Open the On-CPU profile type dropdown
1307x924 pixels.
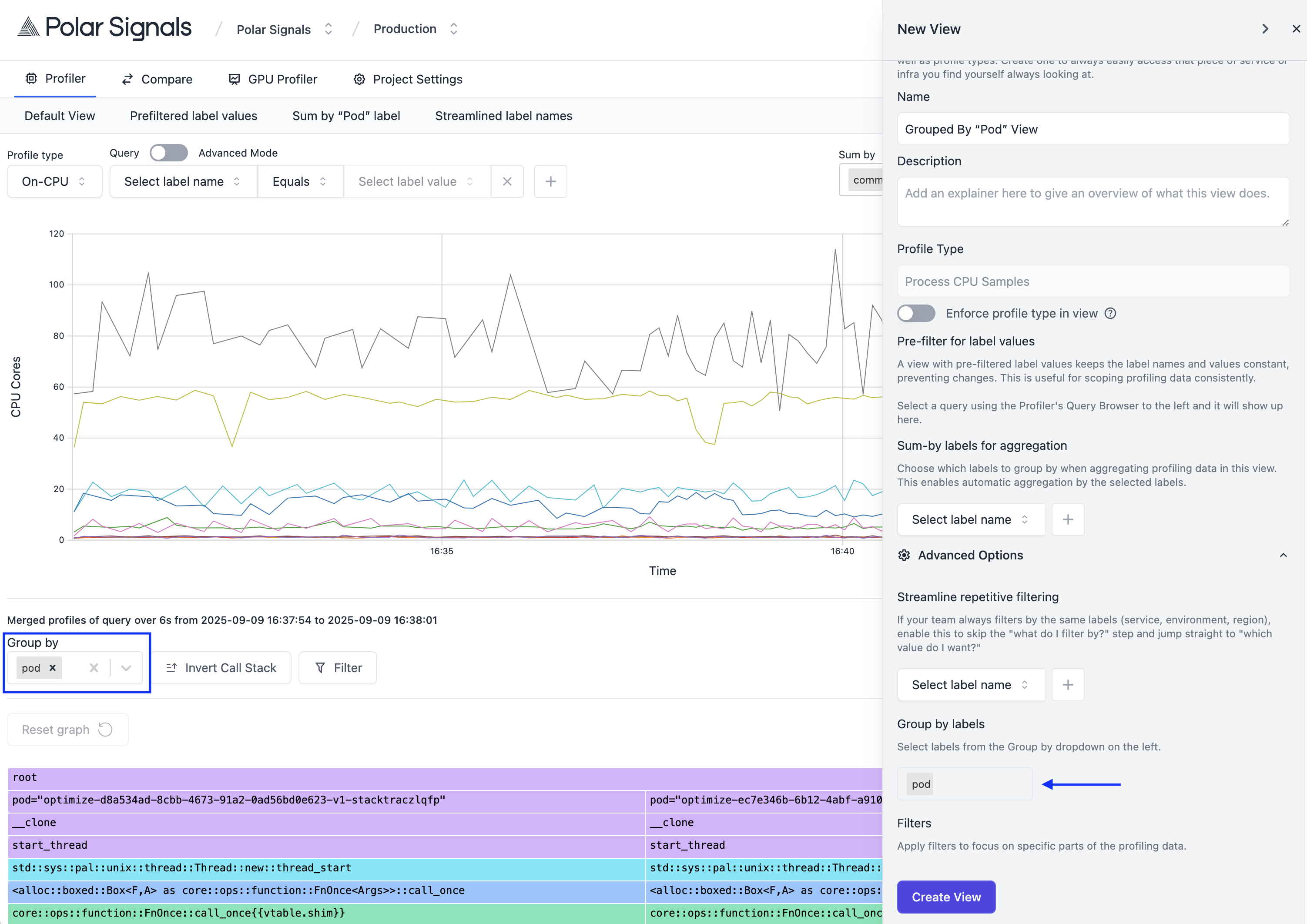tap(54, 181)
